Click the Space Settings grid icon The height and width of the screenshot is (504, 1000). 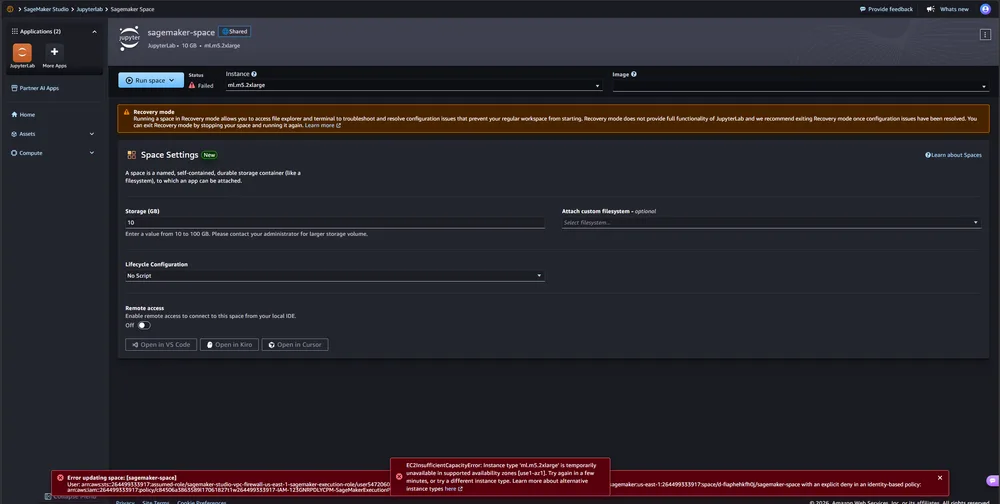coord(131,155)
